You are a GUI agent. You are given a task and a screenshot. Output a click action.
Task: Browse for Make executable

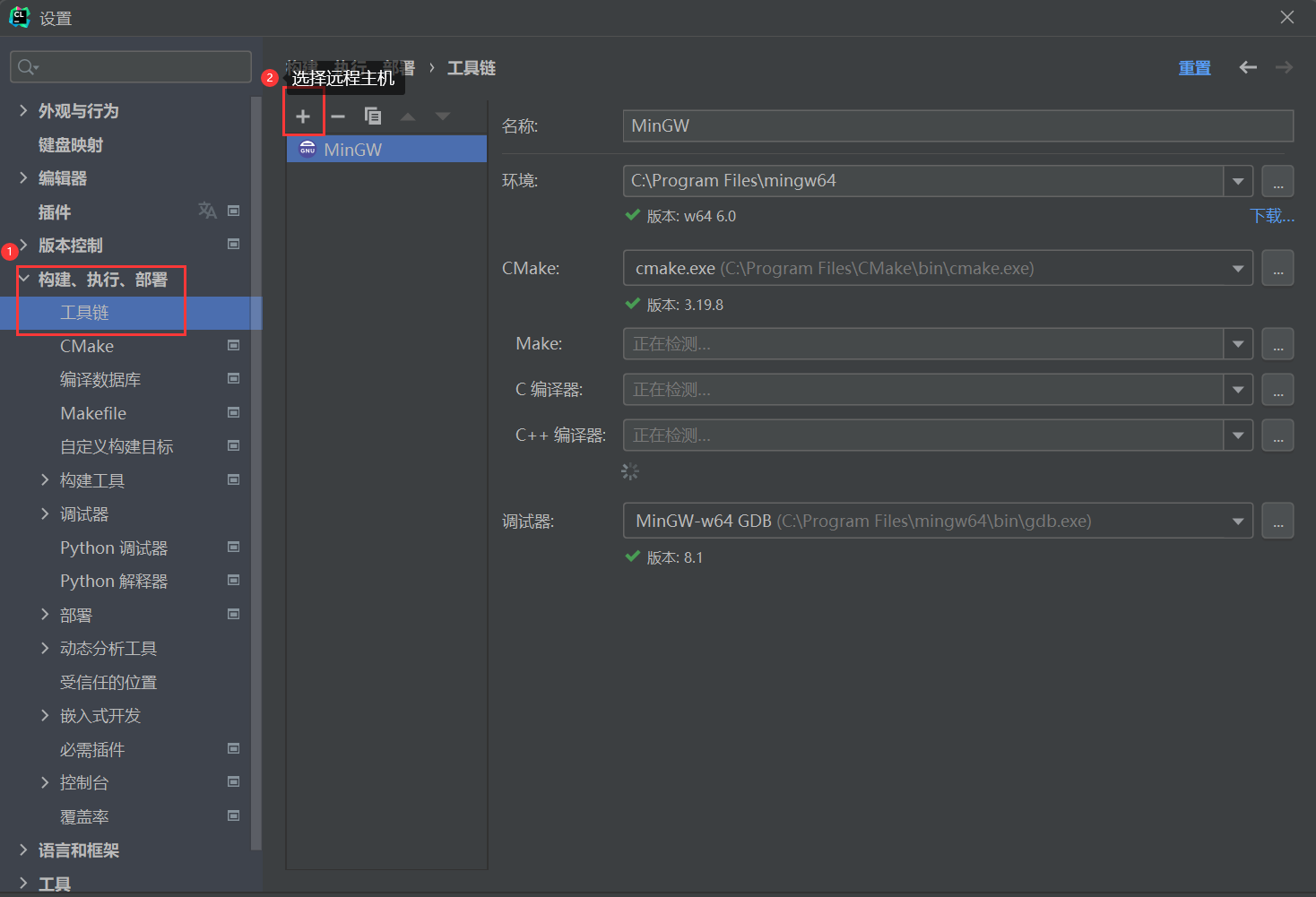tap(1277, 344)
